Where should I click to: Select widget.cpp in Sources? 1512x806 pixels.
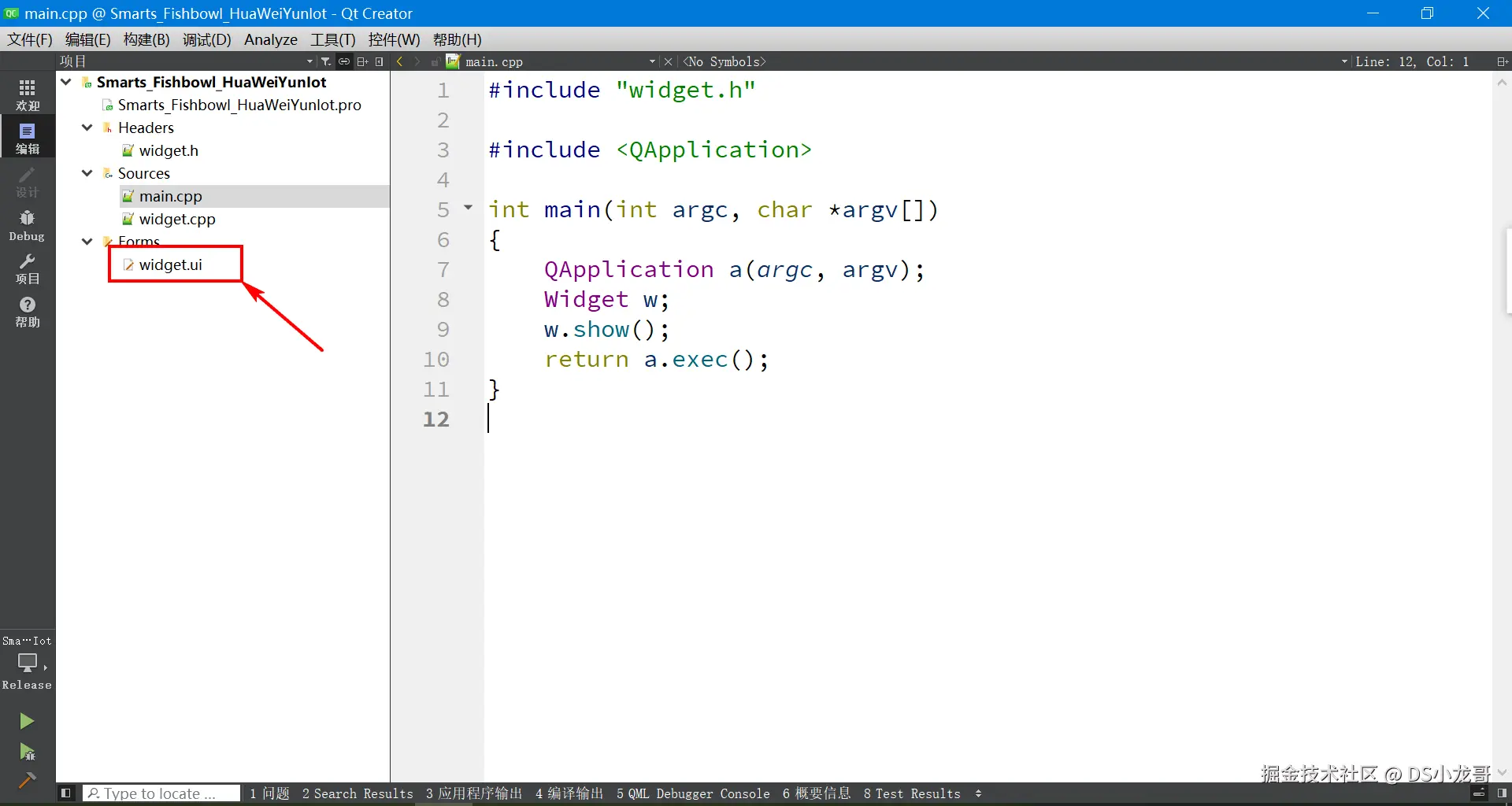(x=177, y=219)
